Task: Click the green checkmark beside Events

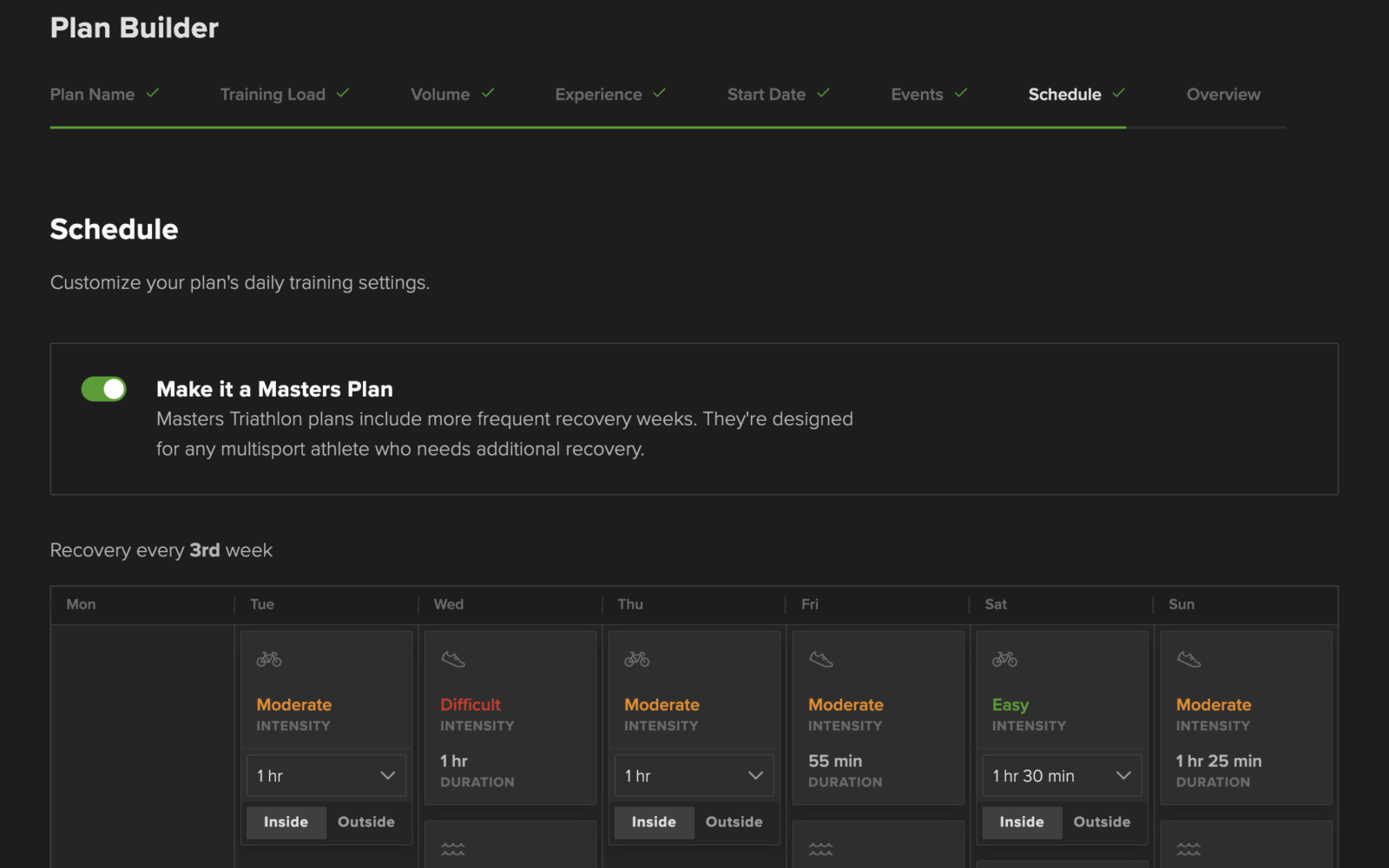Action: (x=962, y=93)
